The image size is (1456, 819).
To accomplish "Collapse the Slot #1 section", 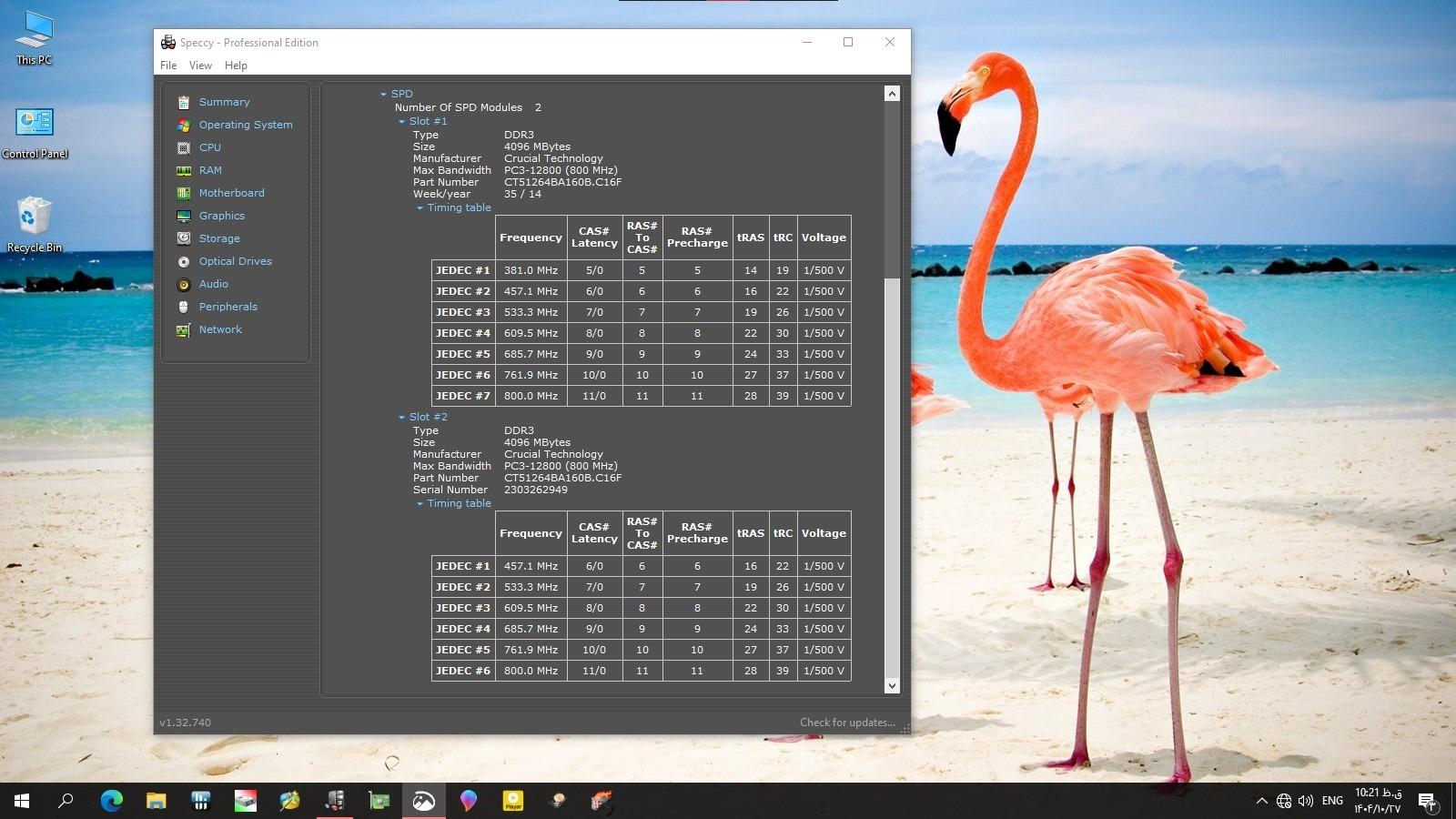I will (402, 122).
